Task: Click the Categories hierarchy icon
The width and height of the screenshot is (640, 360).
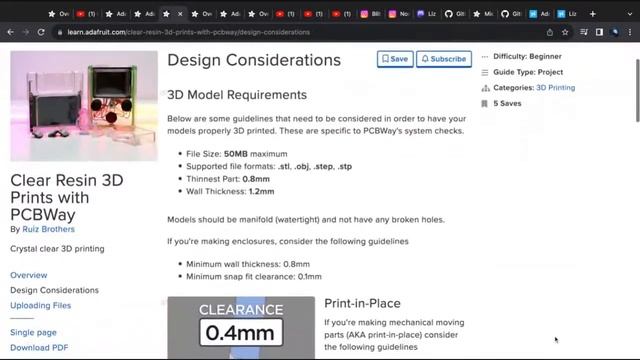Action: 485,88
